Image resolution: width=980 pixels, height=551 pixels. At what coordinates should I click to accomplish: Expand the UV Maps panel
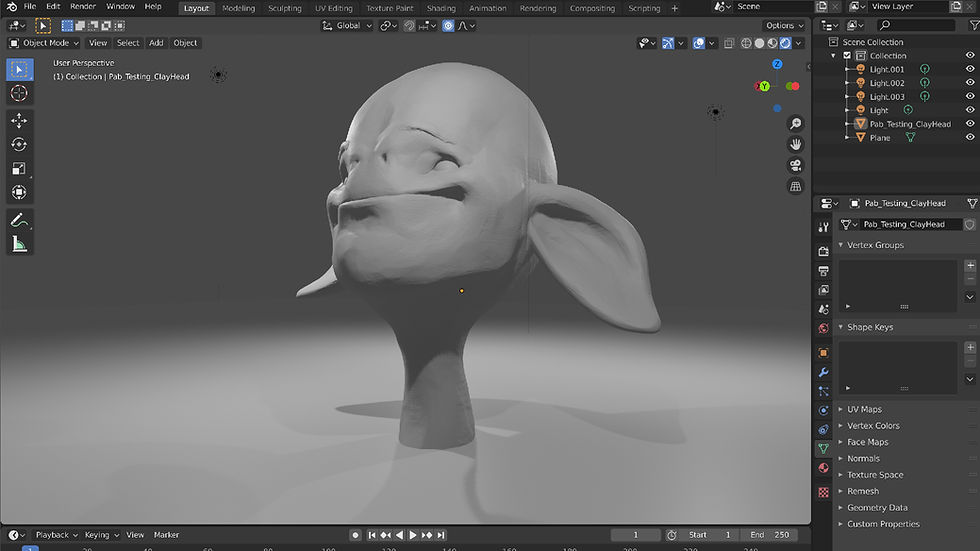[x=864, y=409]
